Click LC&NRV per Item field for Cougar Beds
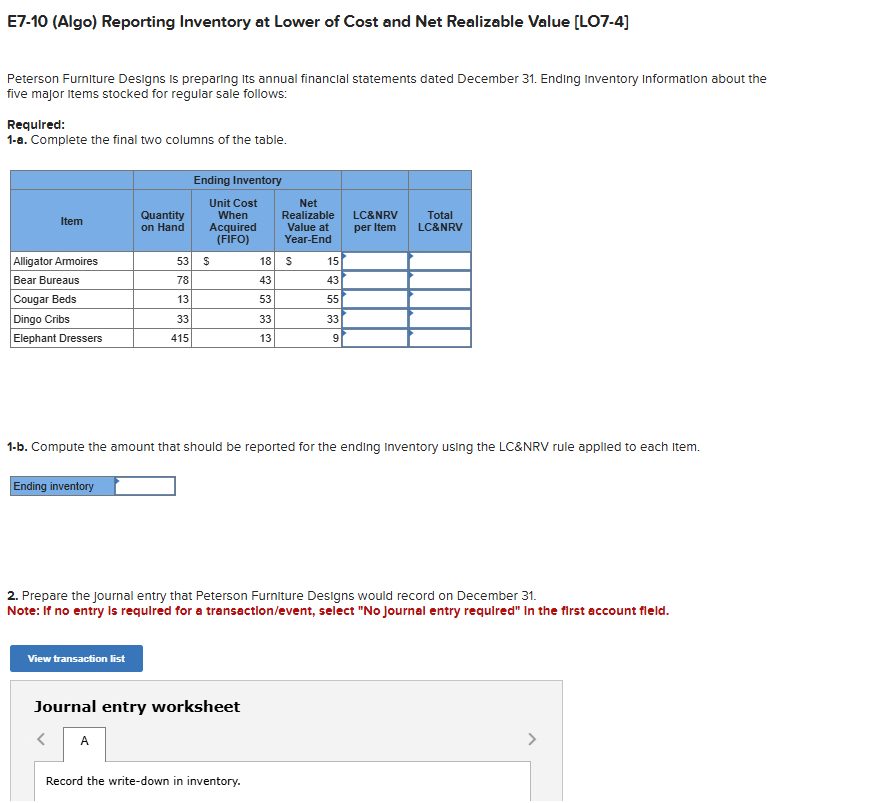 click(375, 299)
